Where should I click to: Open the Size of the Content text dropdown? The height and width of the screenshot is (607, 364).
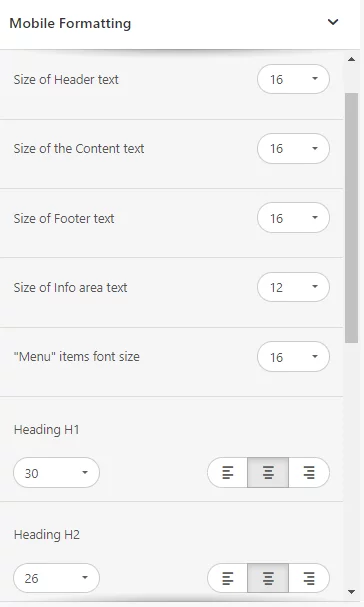293,148
